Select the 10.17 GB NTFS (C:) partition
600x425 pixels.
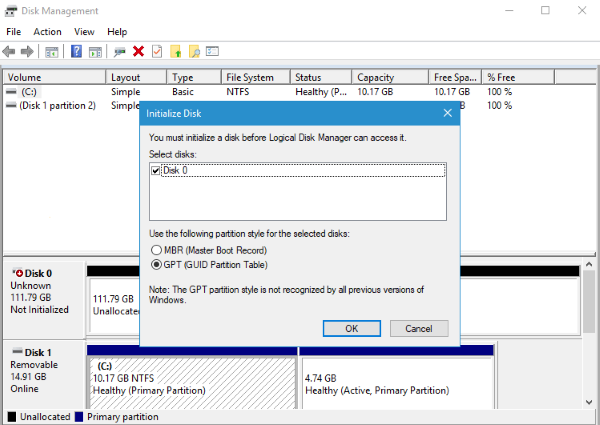[x=192, y=379]
